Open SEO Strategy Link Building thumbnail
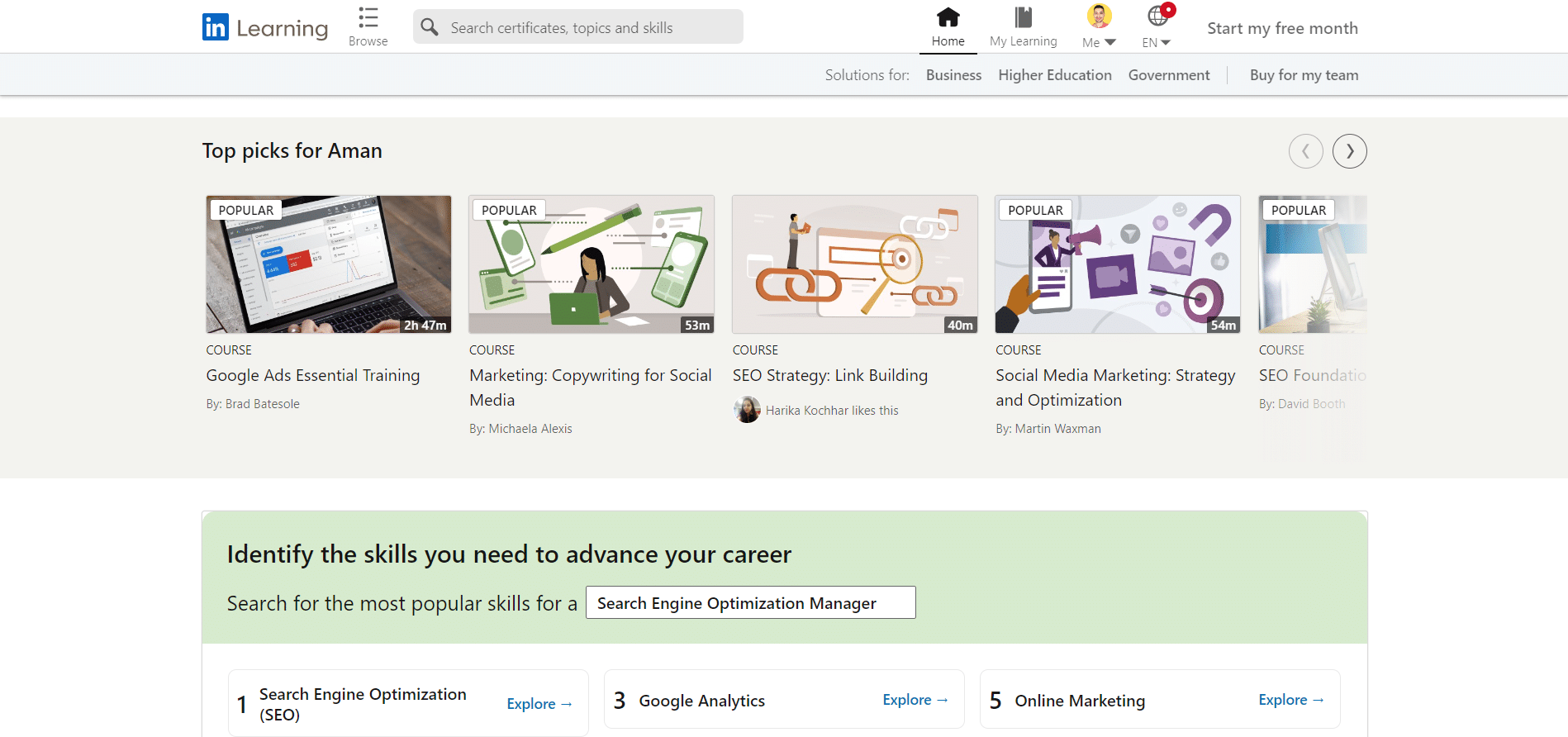Image resolution: width=1568 pixels, height=737 pixels. [855, 264]
